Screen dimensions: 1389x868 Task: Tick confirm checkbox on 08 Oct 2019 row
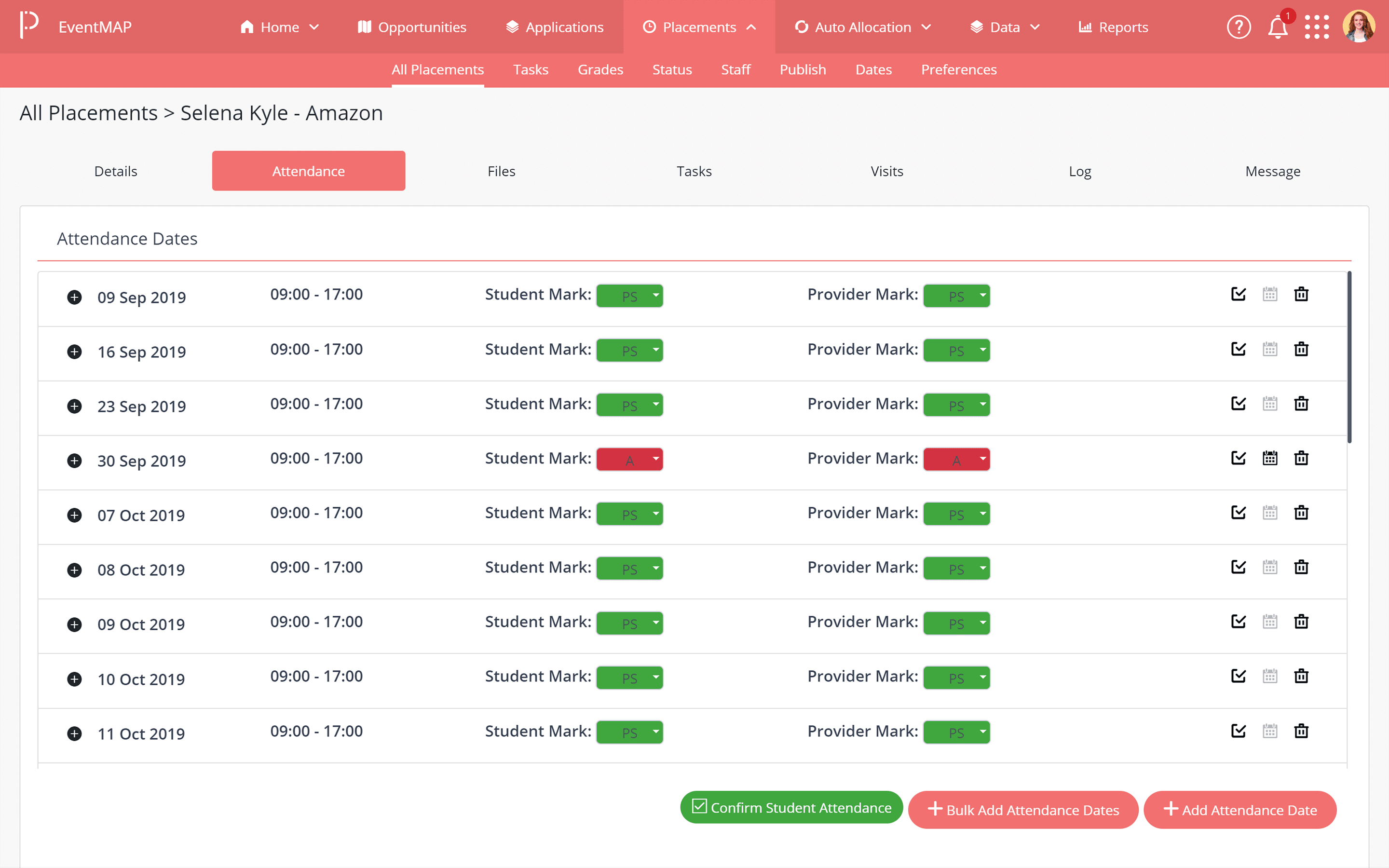[1238, 567]
